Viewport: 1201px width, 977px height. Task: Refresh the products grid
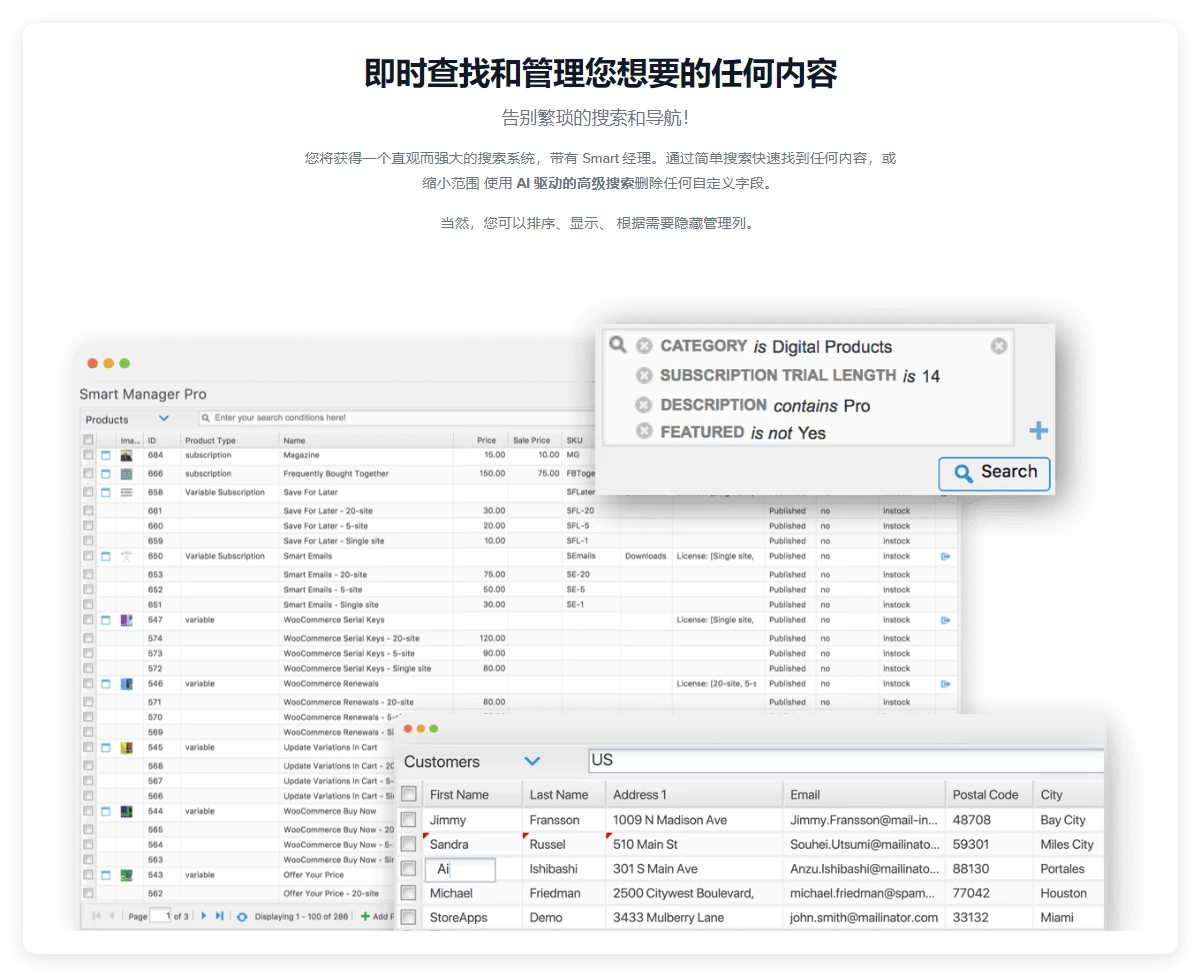click(x=241, y=916)
